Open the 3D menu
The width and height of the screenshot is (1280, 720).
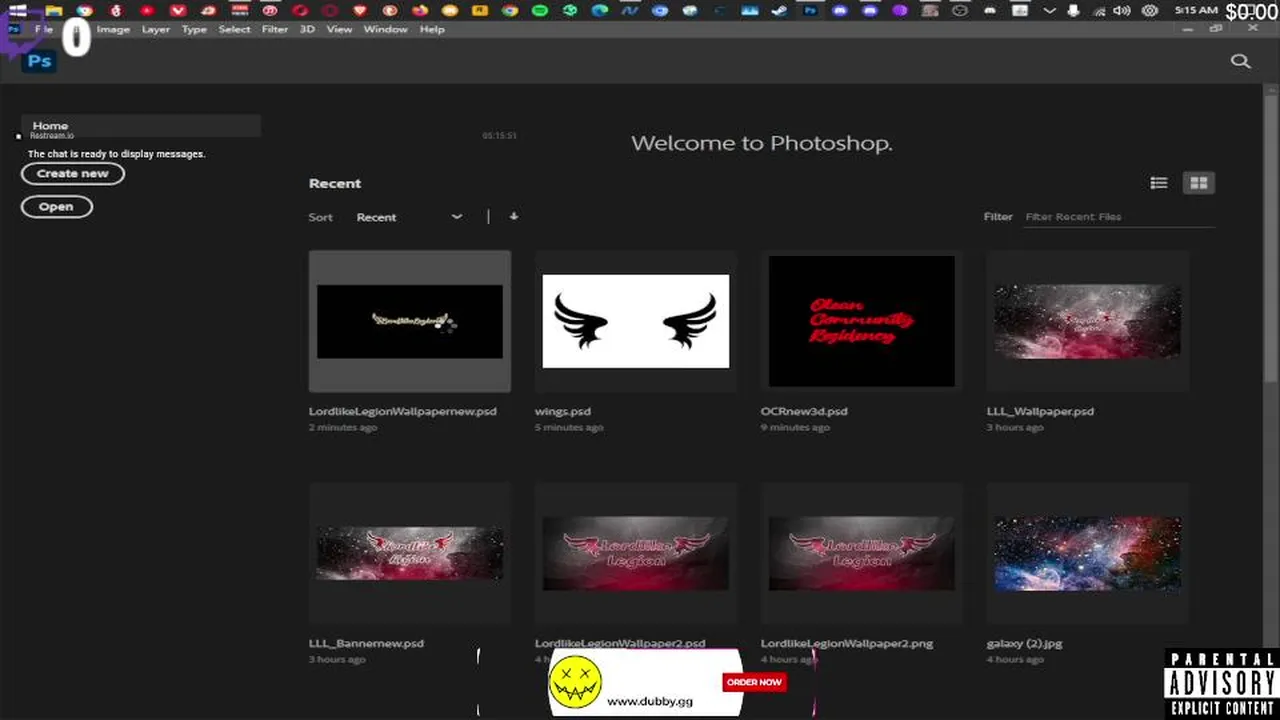307,29
